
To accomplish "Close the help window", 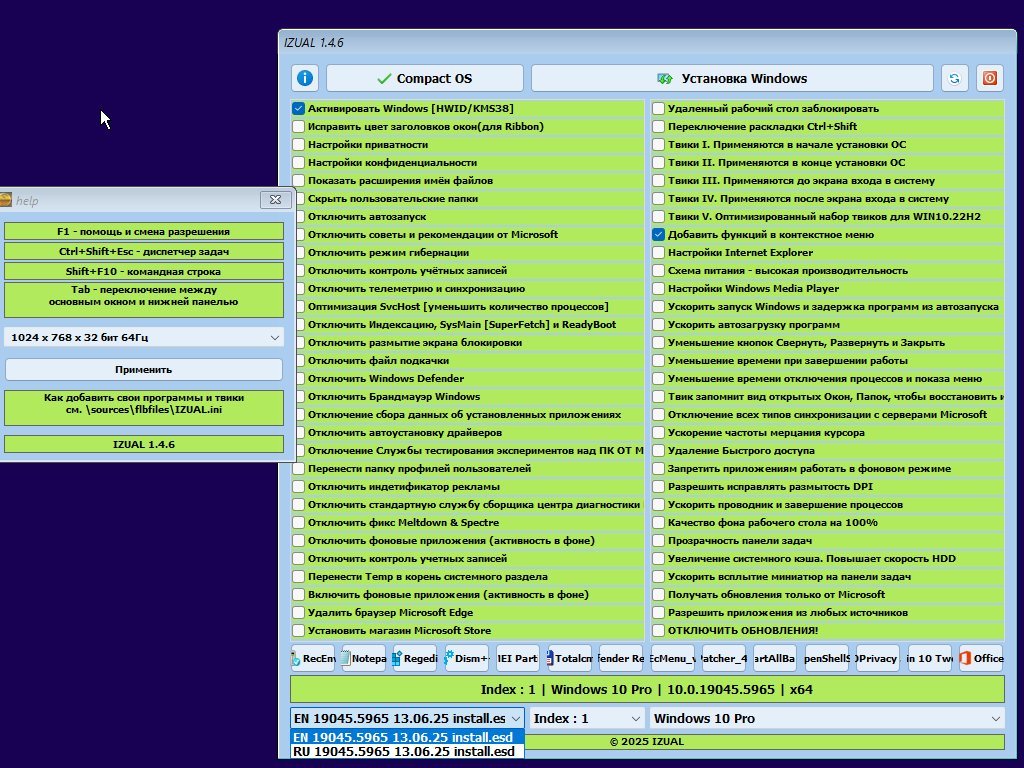I will [x=275, y=200].
